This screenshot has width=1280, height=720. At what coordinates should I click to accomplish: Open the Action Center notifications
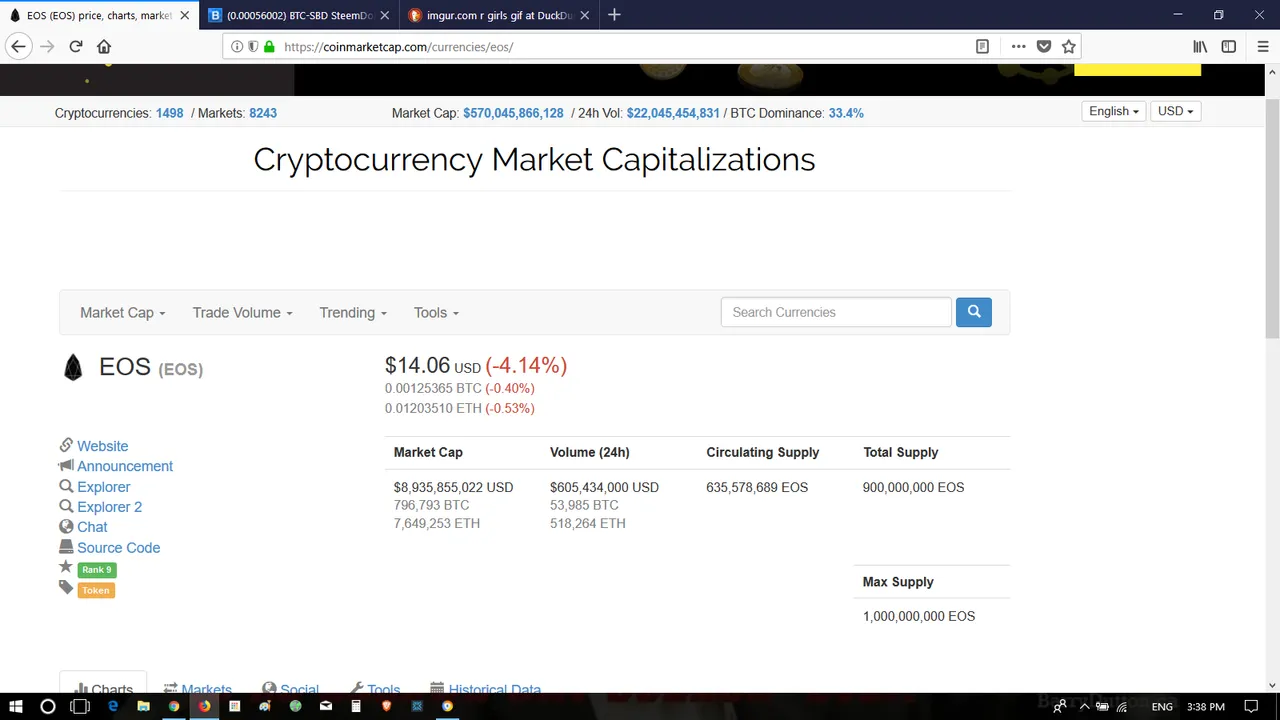(1250, 707)
